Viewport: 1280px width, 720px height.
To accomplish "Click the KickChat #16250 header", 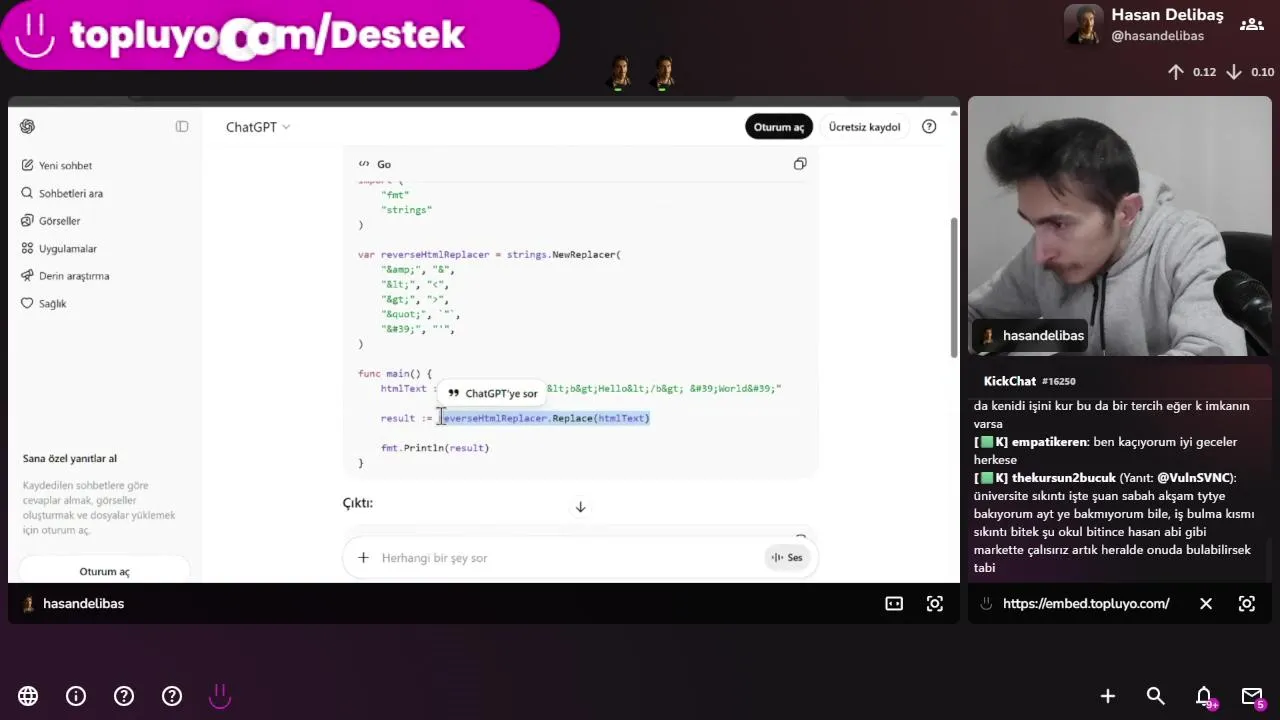I will coord(1029,381).
